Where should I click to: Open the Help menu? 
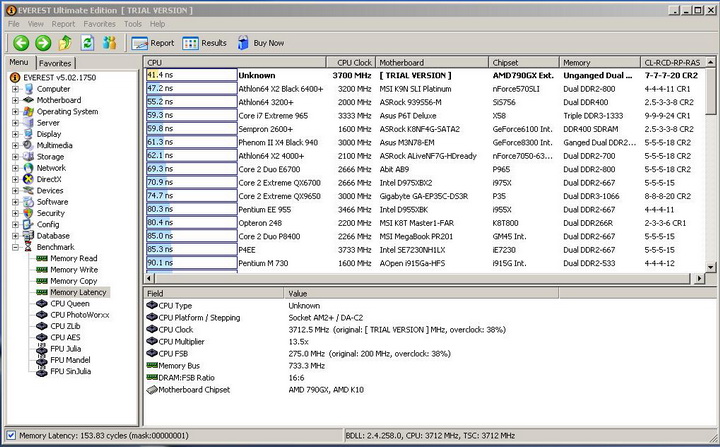click(x=157, y=24)
